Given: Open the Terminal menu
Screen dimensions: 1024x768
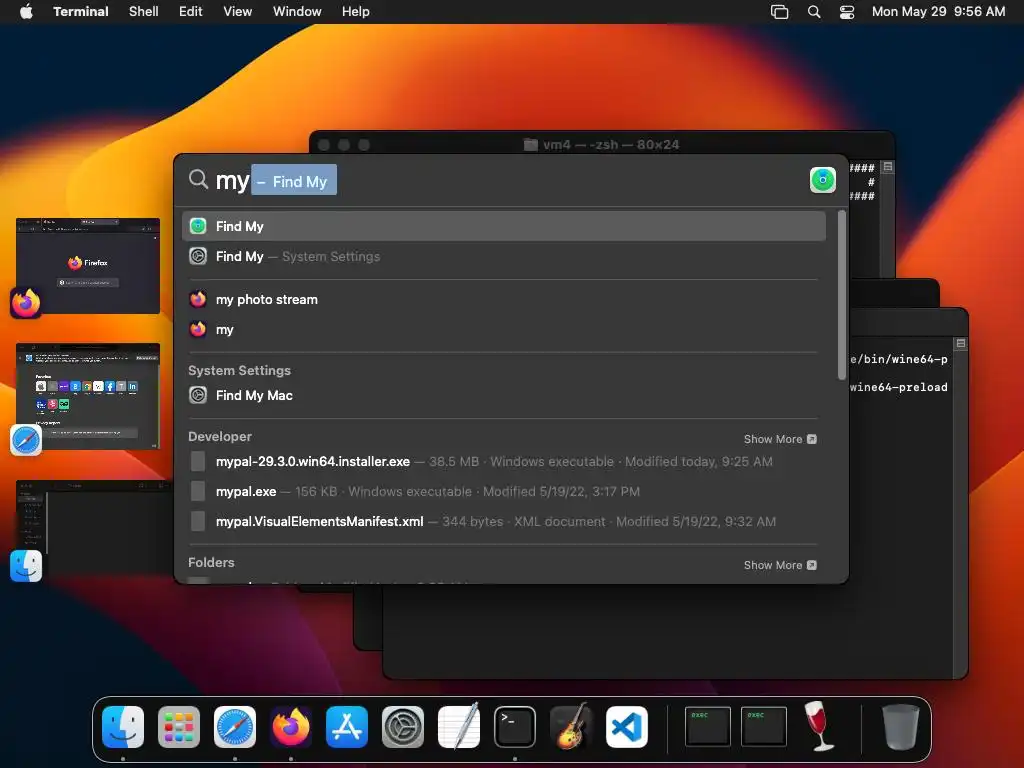Looking at the screenshot, I should (x=81, y=12).
